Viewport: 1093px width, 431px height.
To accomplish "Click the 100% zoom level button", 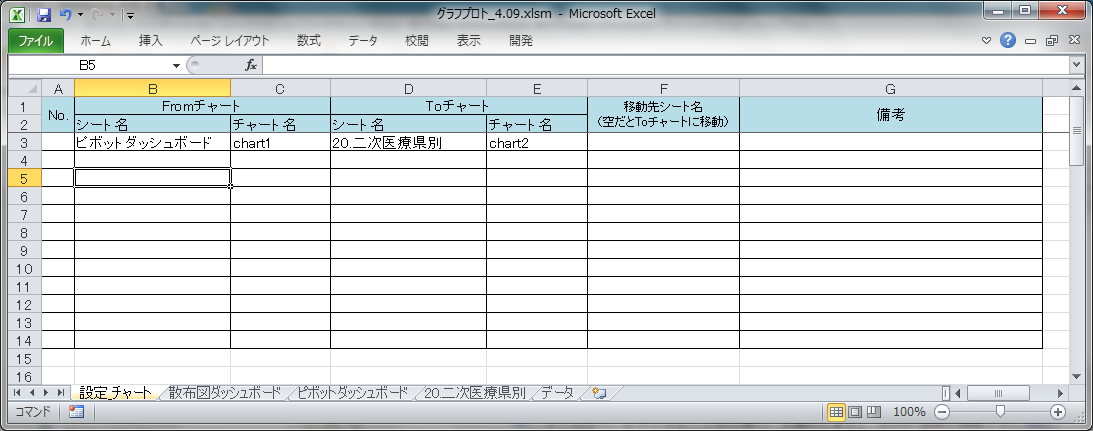I will 909,412.
